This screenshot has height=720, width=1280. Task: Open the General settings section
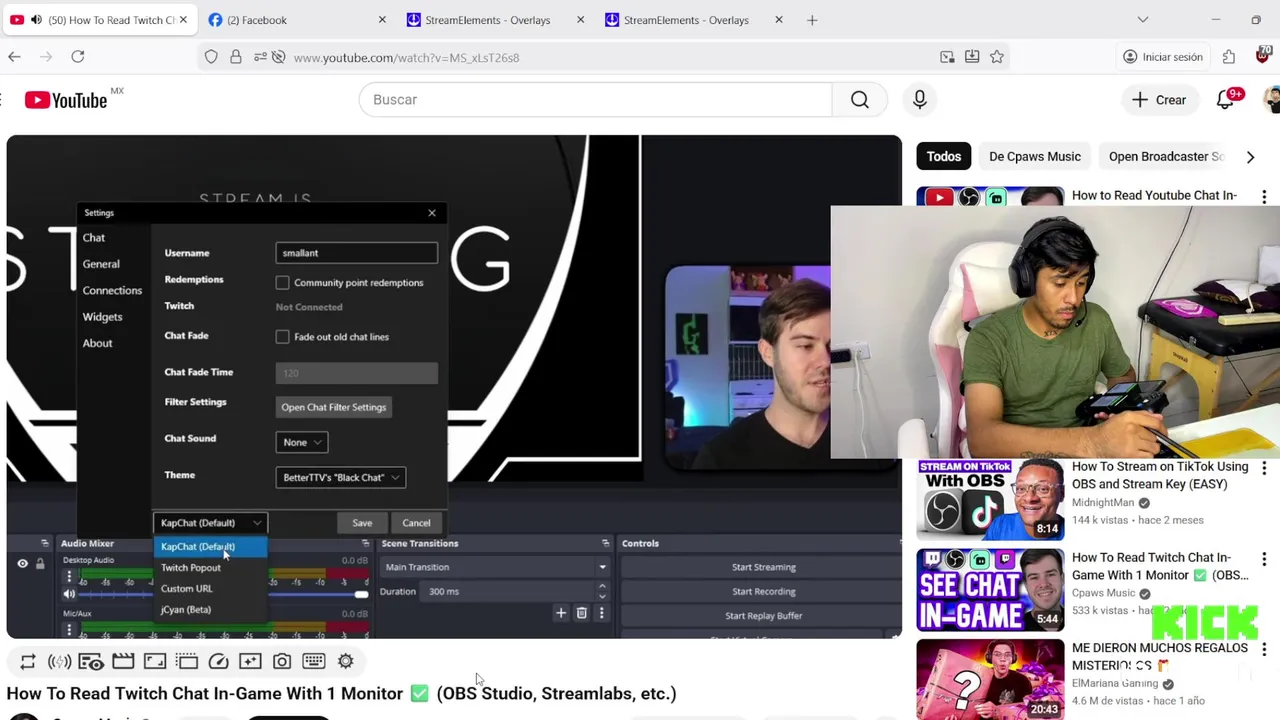[x=101, y=264]
